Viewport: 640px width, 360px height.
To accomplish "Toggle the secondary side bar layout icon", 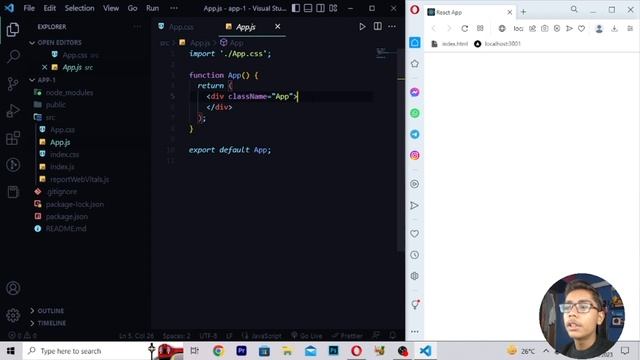I will pos(320,8).
